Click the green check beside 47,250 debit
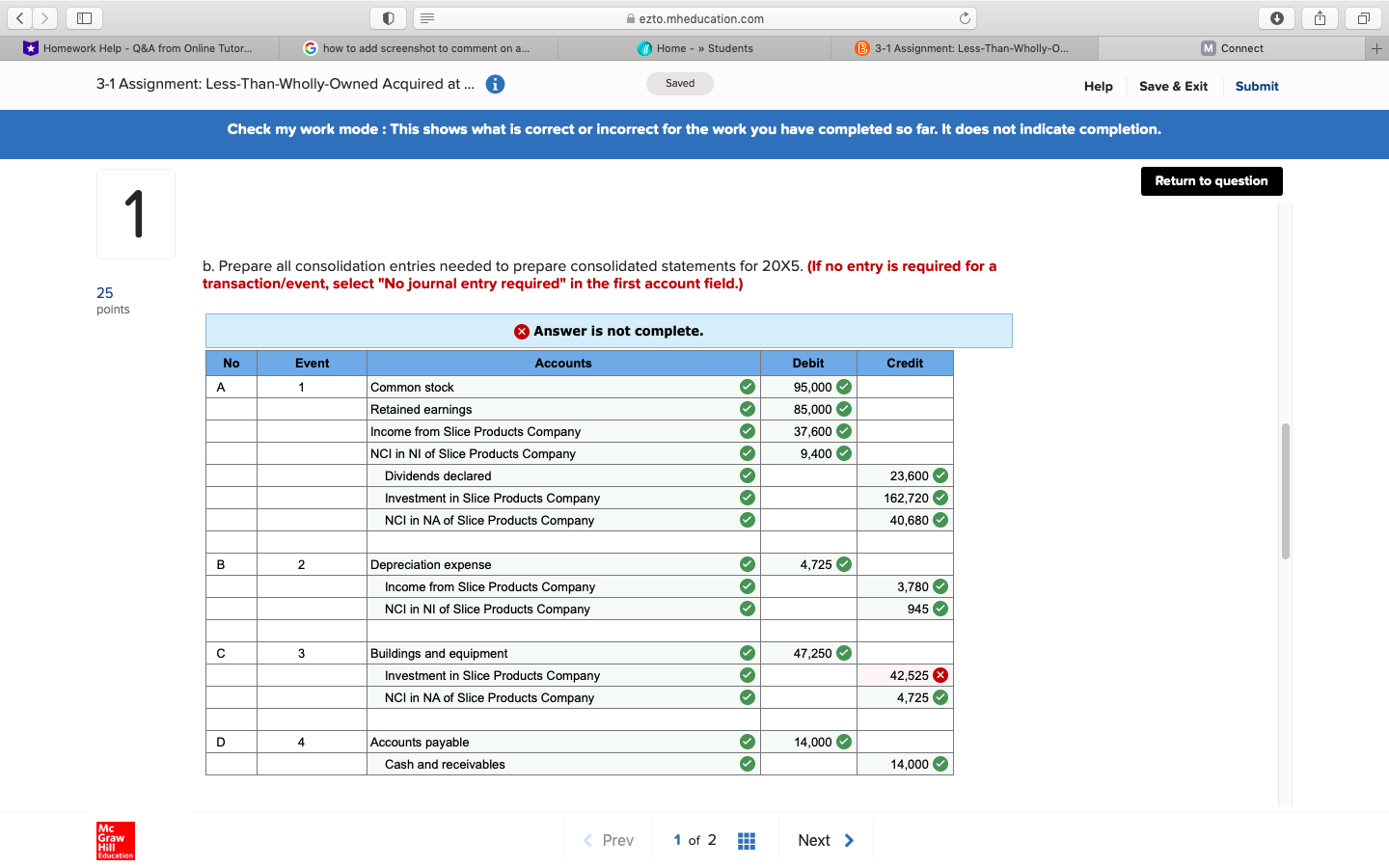This screenshot has height=868, width=1389. [x=844, y=653]
